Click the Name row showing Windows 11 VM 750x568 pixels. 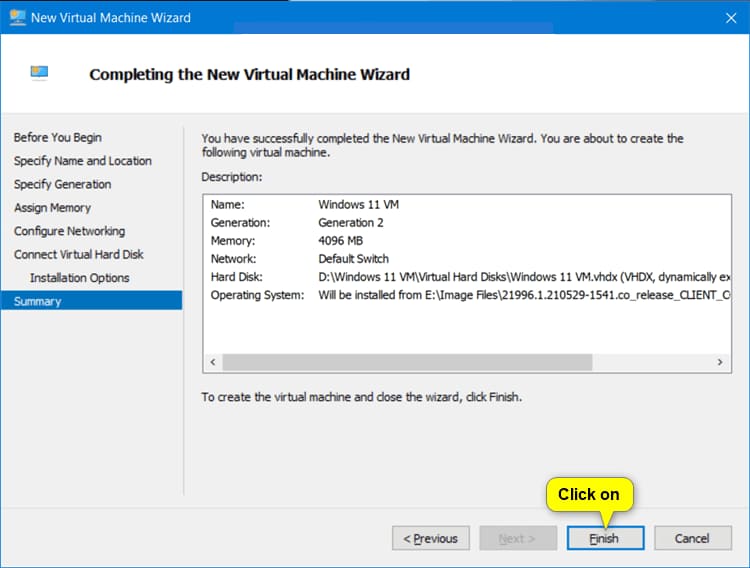pos(359,205)
